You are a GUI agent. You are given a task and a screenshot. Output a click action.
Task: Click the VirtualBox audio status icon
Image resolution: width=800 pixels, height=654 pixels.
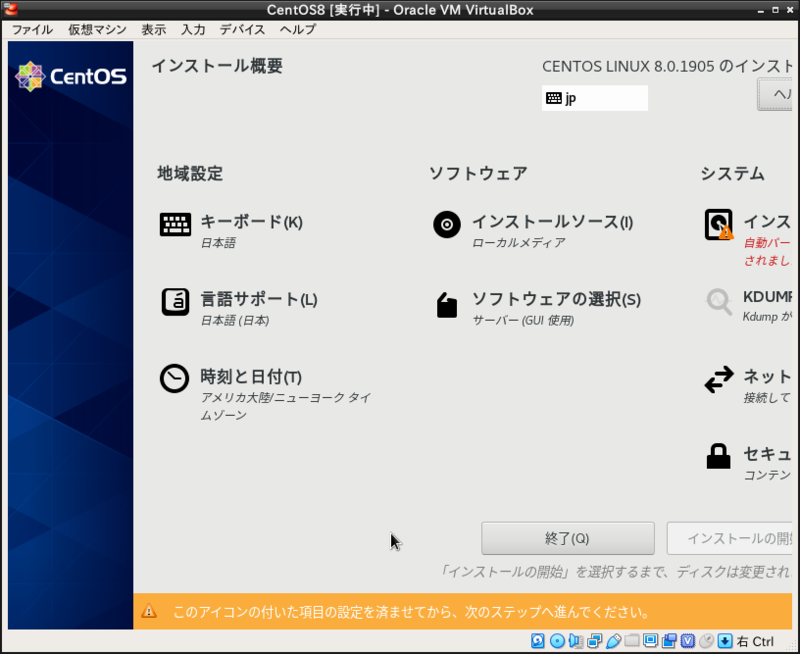point(576,641)
